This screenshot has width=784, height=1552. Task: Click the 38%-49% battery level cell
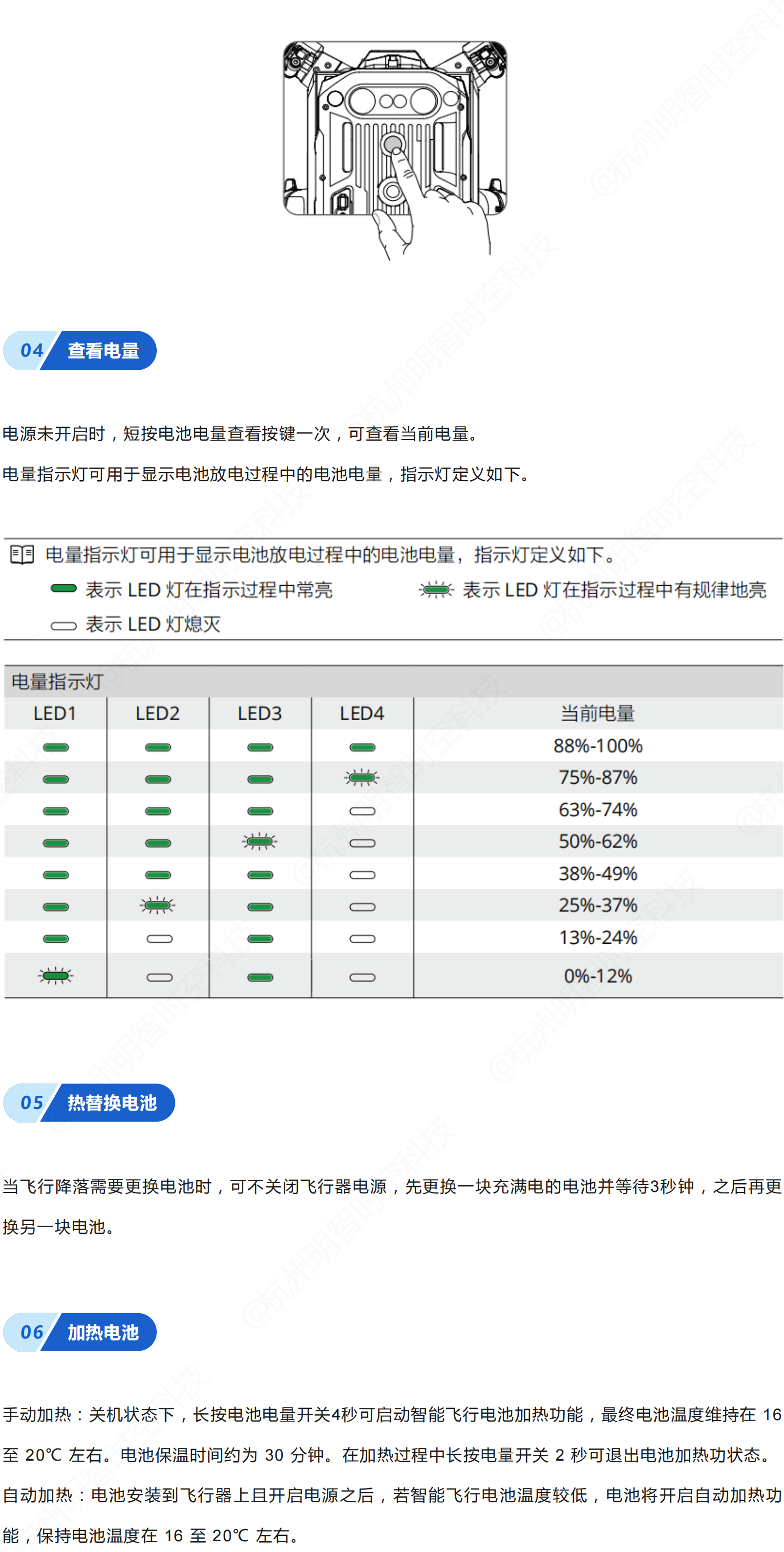[598, 873]
